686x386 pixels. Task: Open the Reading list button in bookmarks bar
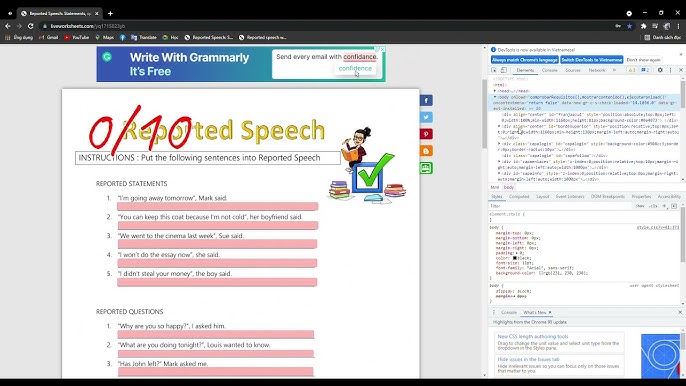(x=662, y=38)
